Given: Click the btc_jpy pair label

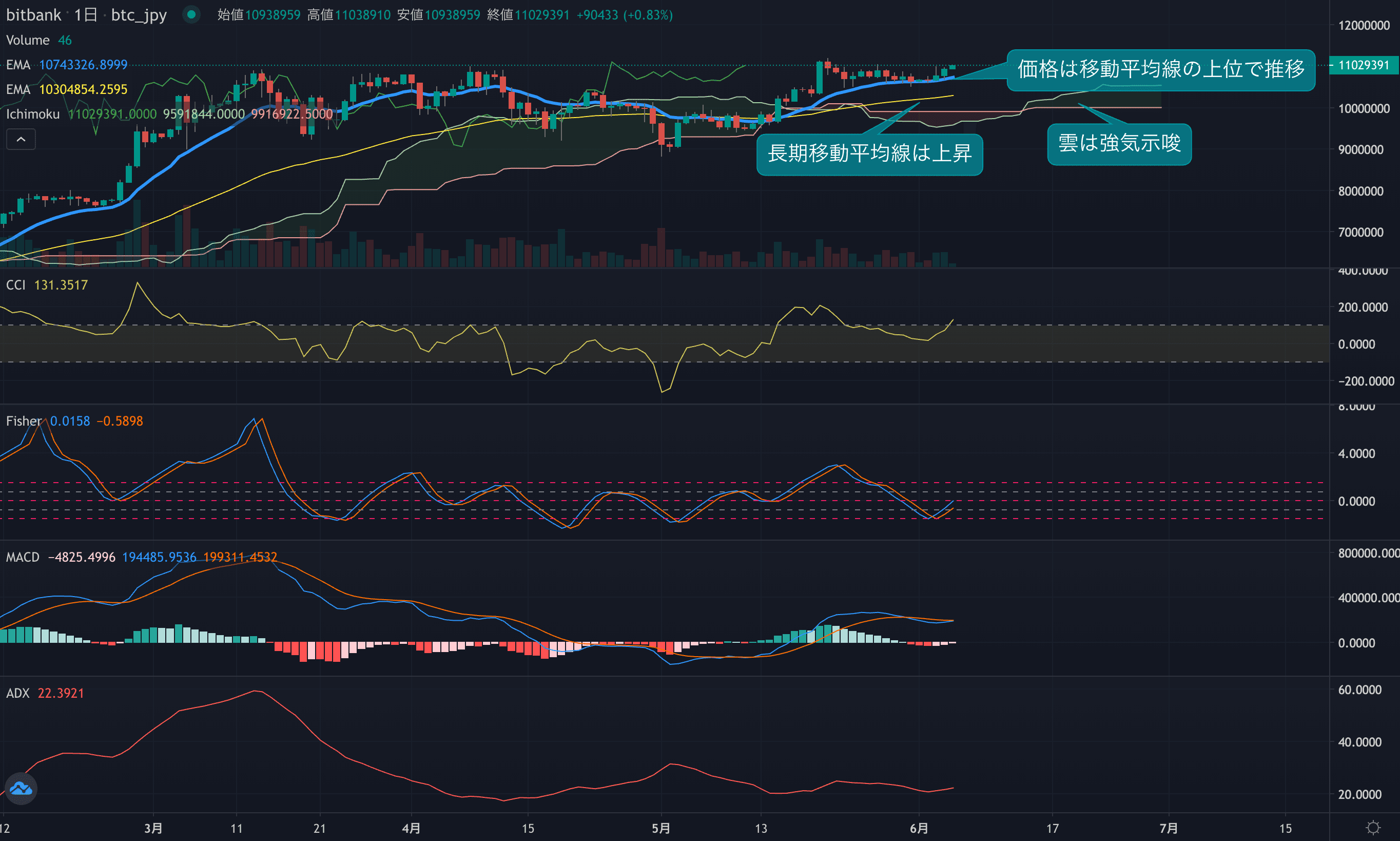Looking at the screenshot, I should pos(139,15).
